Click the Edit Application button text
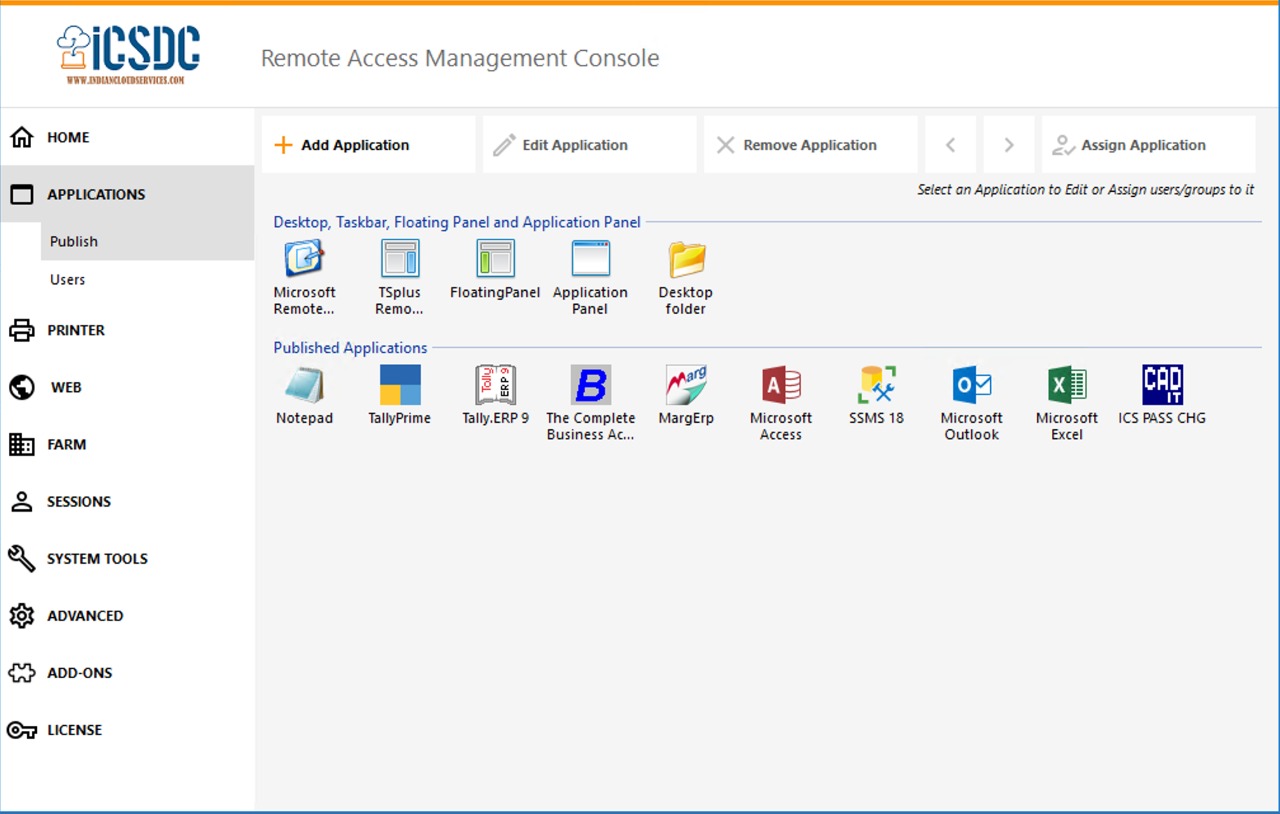 pos(575,145)
